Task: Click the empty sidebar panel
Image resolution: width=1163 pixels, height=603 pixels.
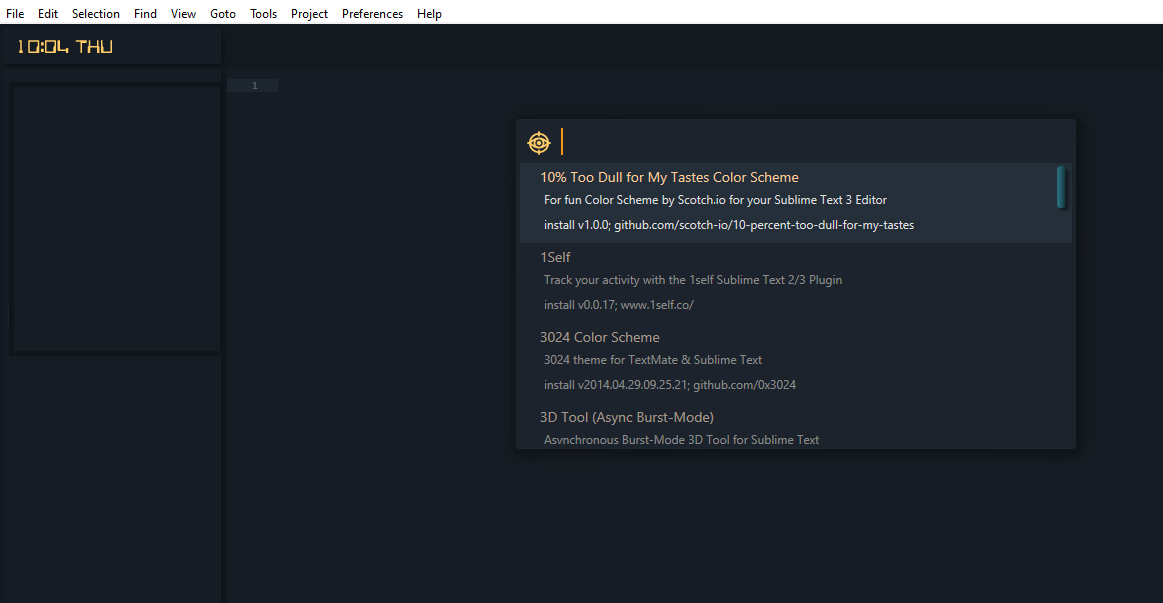Action: click(116, 219)
